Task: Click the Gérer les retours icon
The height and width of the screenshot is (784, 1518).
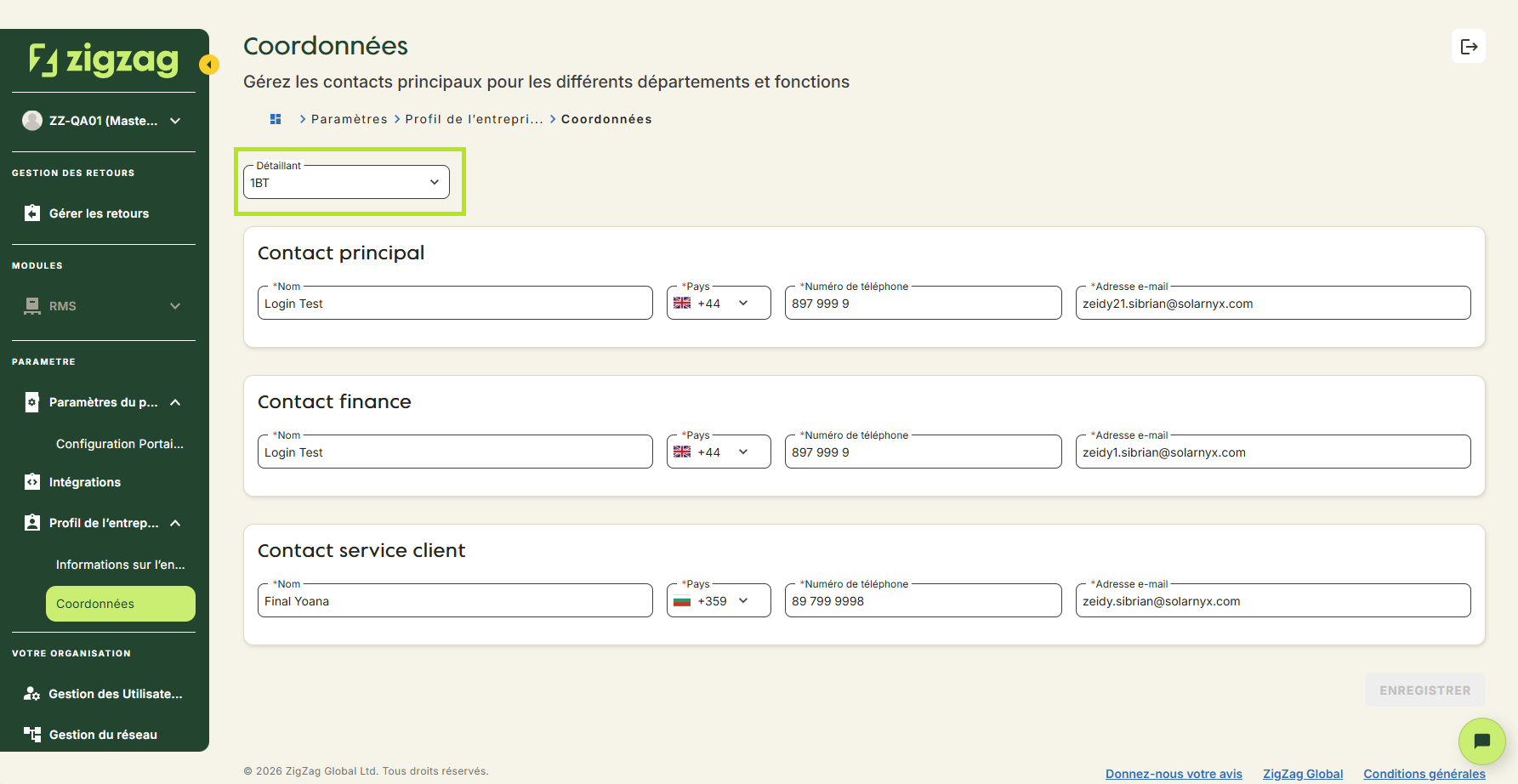Action: point(32,213)
